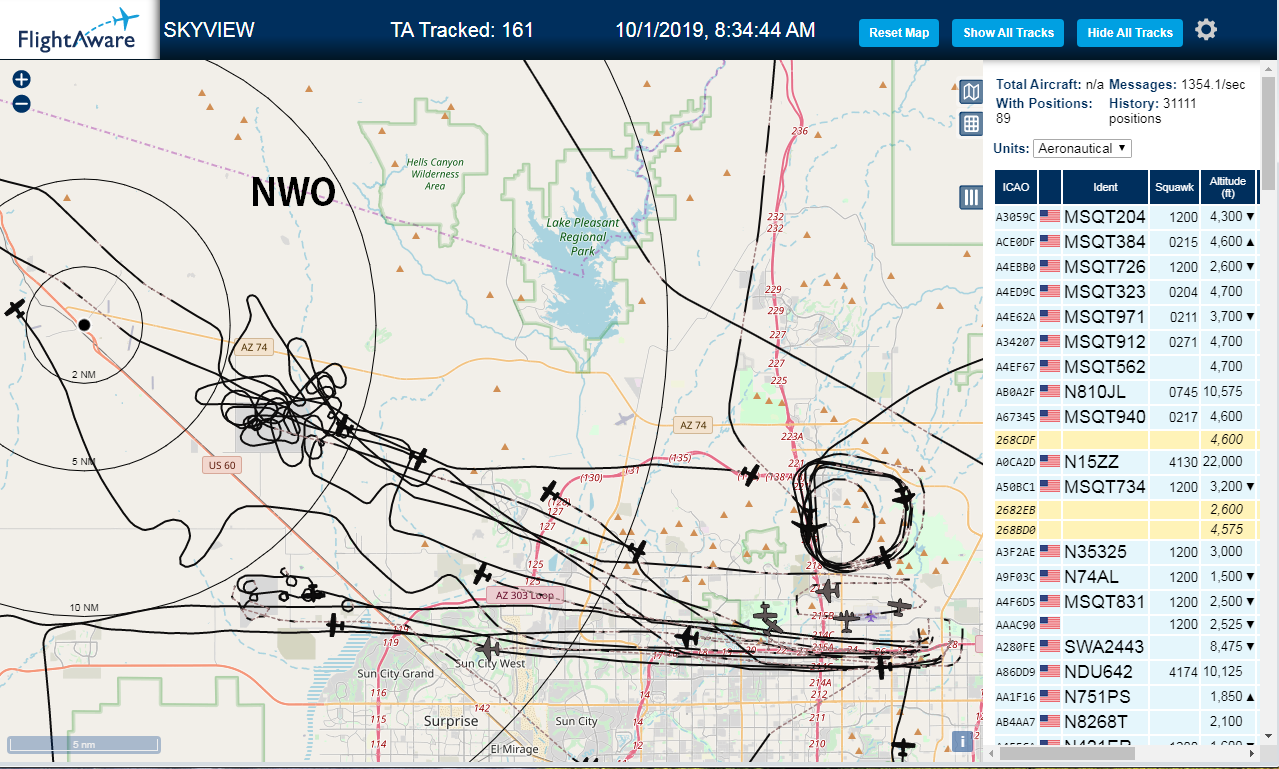This screenshot has height=769, width=1279.
Task: Click the blue info 'i' icon on map
Action: click(x=962, y=741)
